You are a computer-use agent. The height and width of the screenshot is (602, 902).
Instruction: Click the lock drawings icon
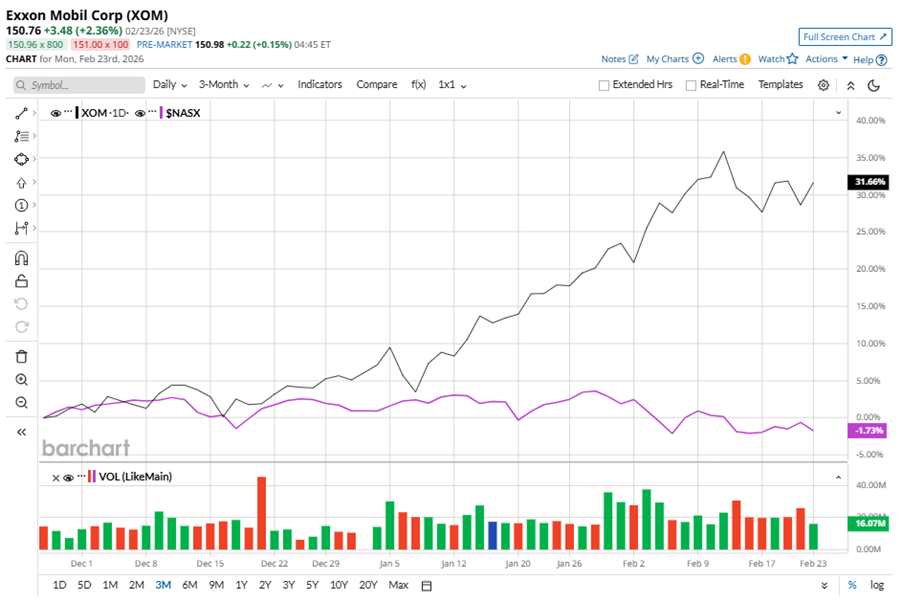tap(21, 281)
